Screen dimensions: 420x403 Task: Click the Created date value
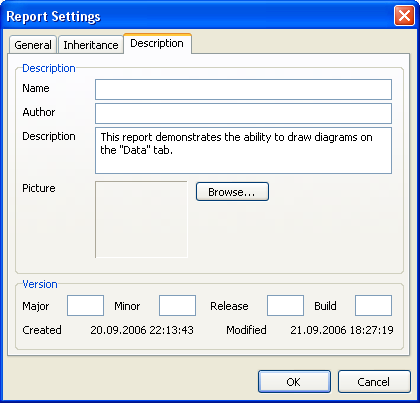(x=142, y=330)
